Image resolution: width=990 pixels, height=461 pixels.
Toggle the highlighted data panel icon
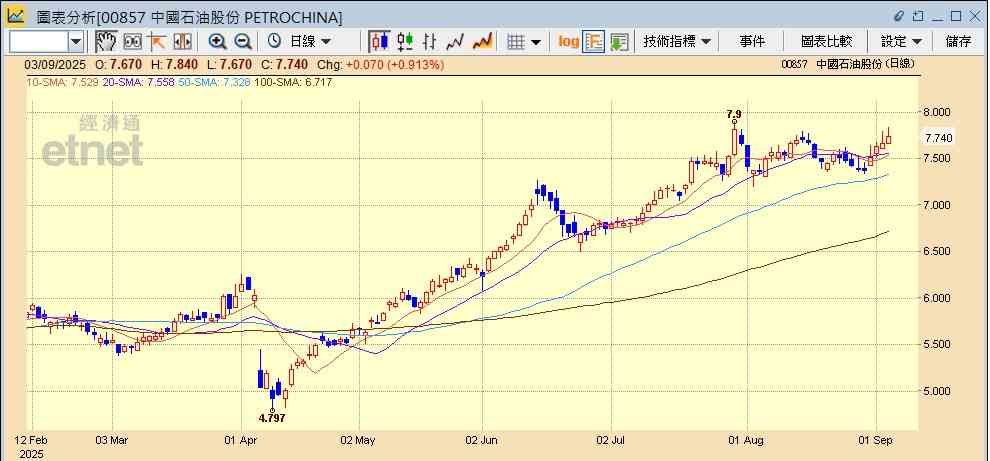point(593,42)
